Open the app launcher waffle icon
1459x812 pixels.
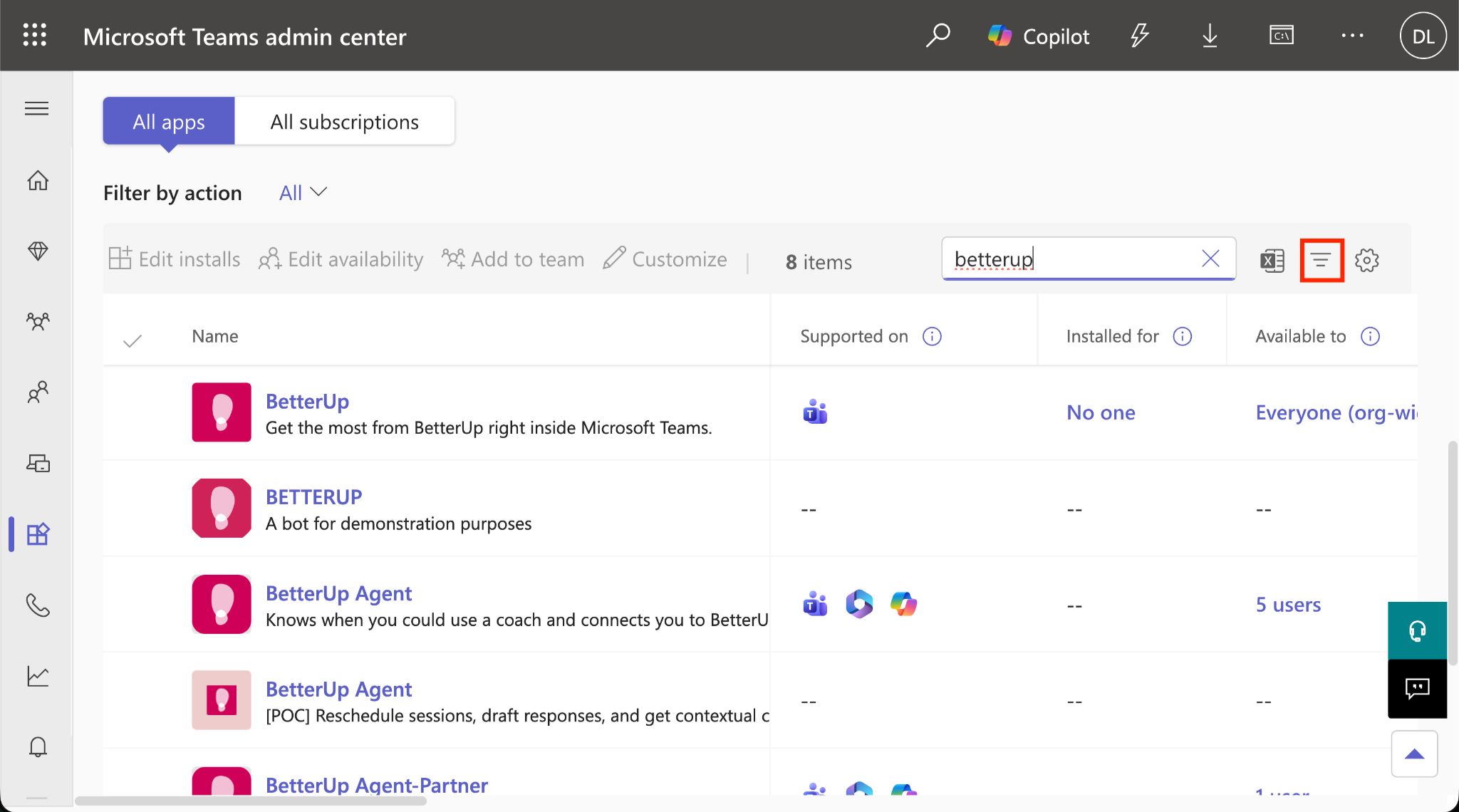tap(35, 35)
